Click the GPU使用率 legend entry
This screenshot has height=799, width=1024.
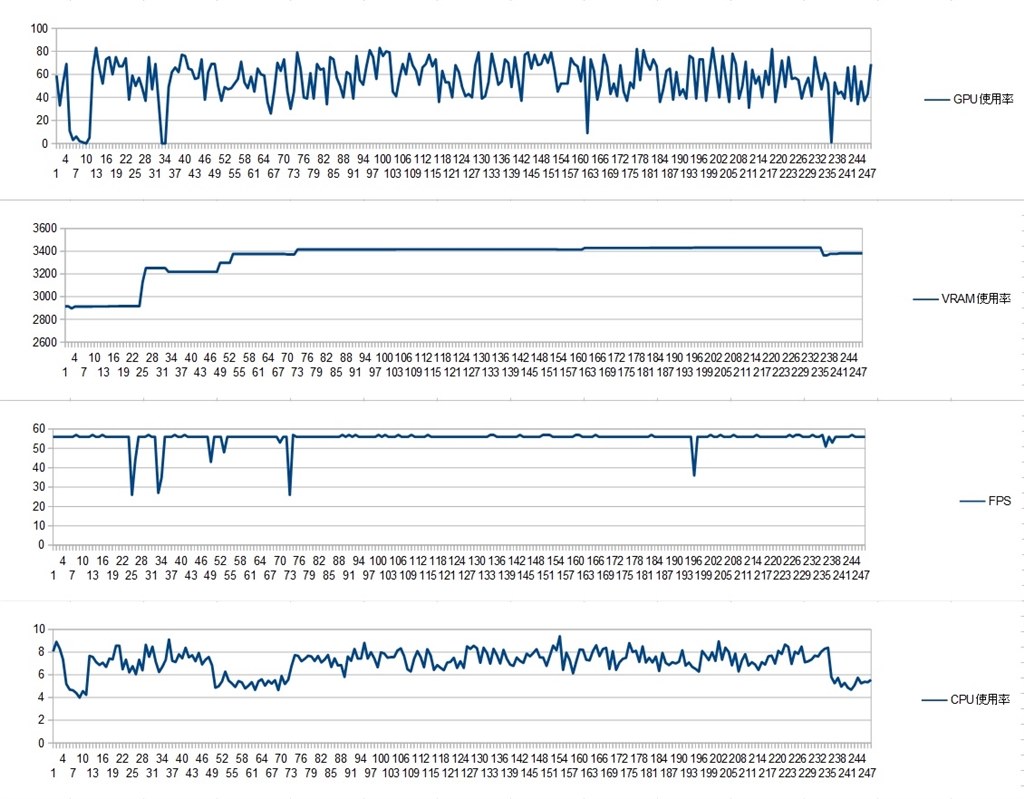point(969,99)
